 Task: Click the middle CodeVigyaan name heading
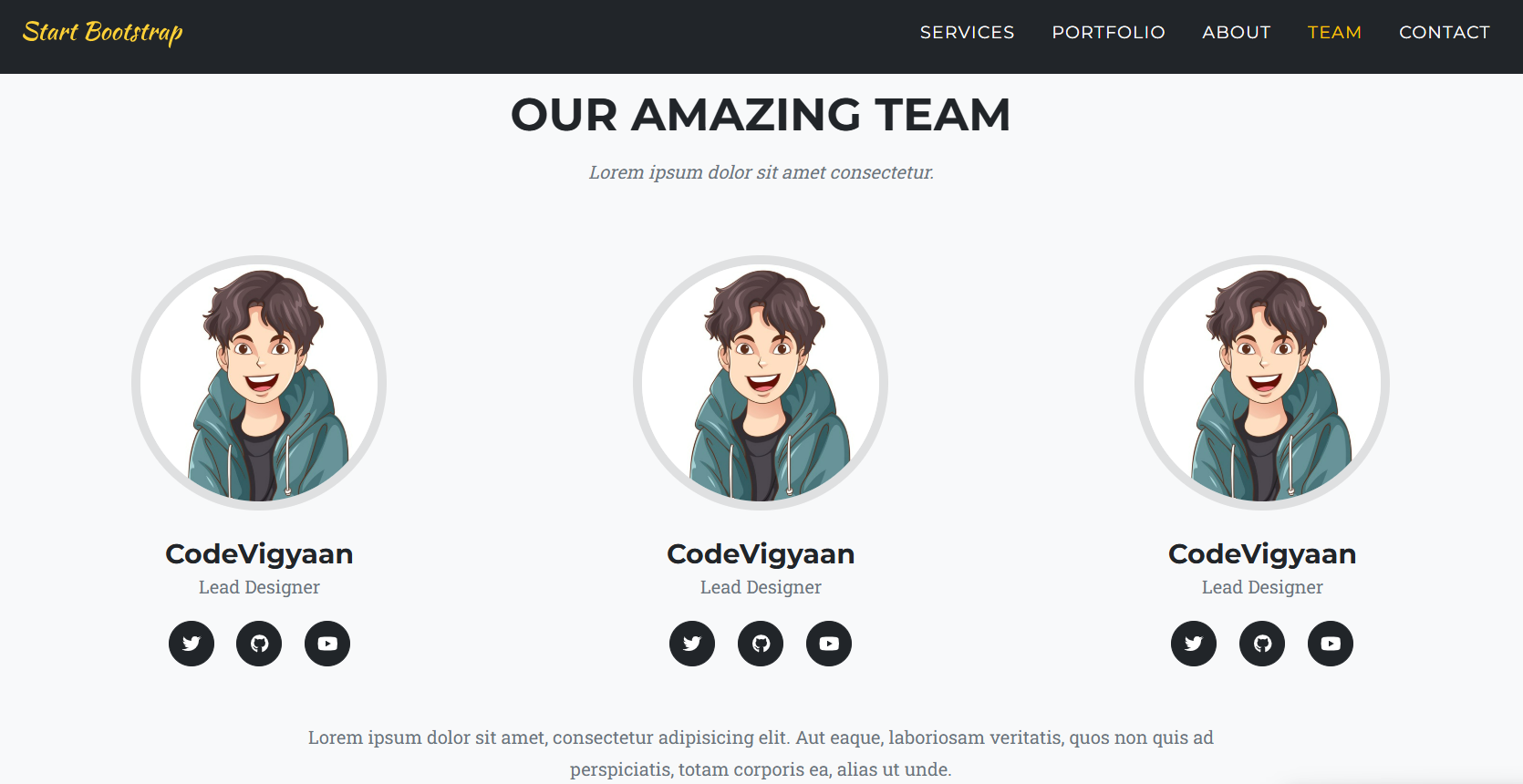pyautogui.click(x=761, y=554)
